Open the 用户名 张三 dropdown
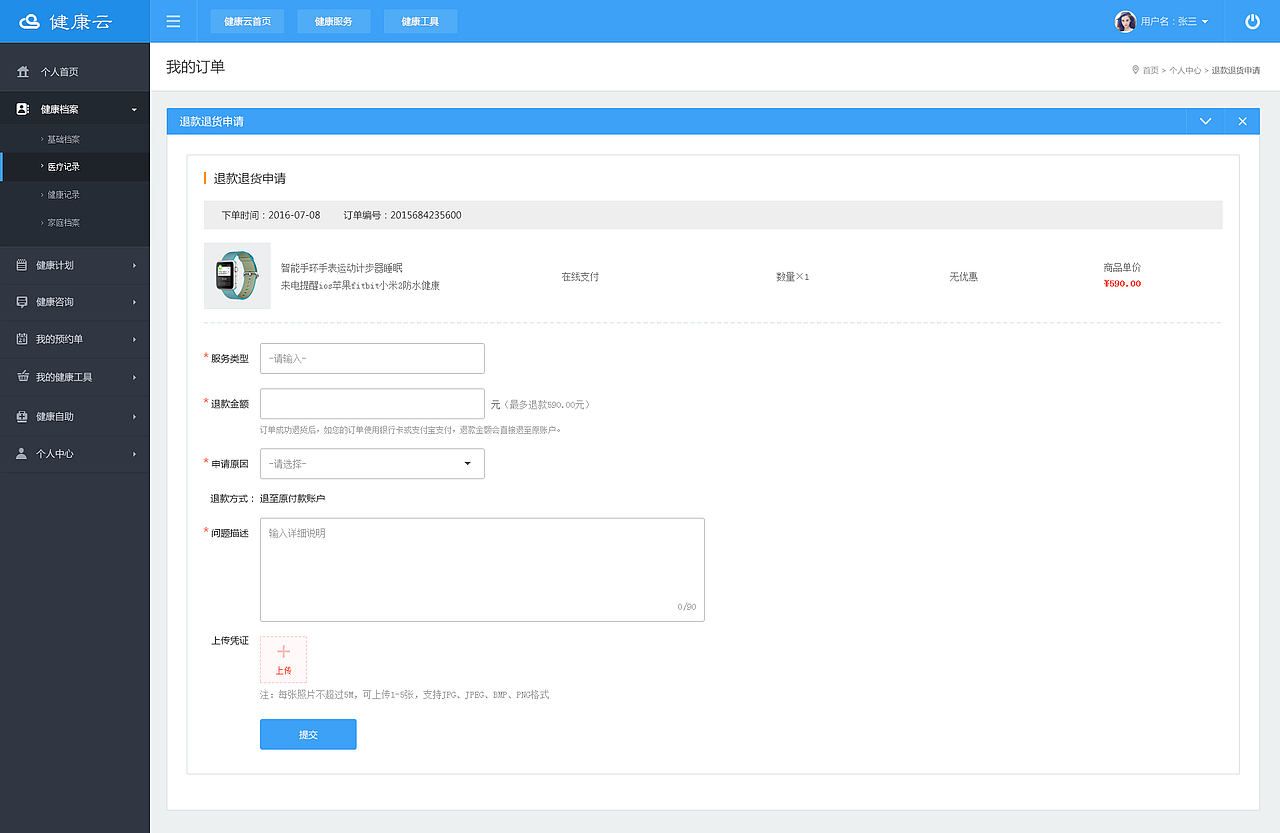The image size is (1280, 833). tap(1175, 21)
